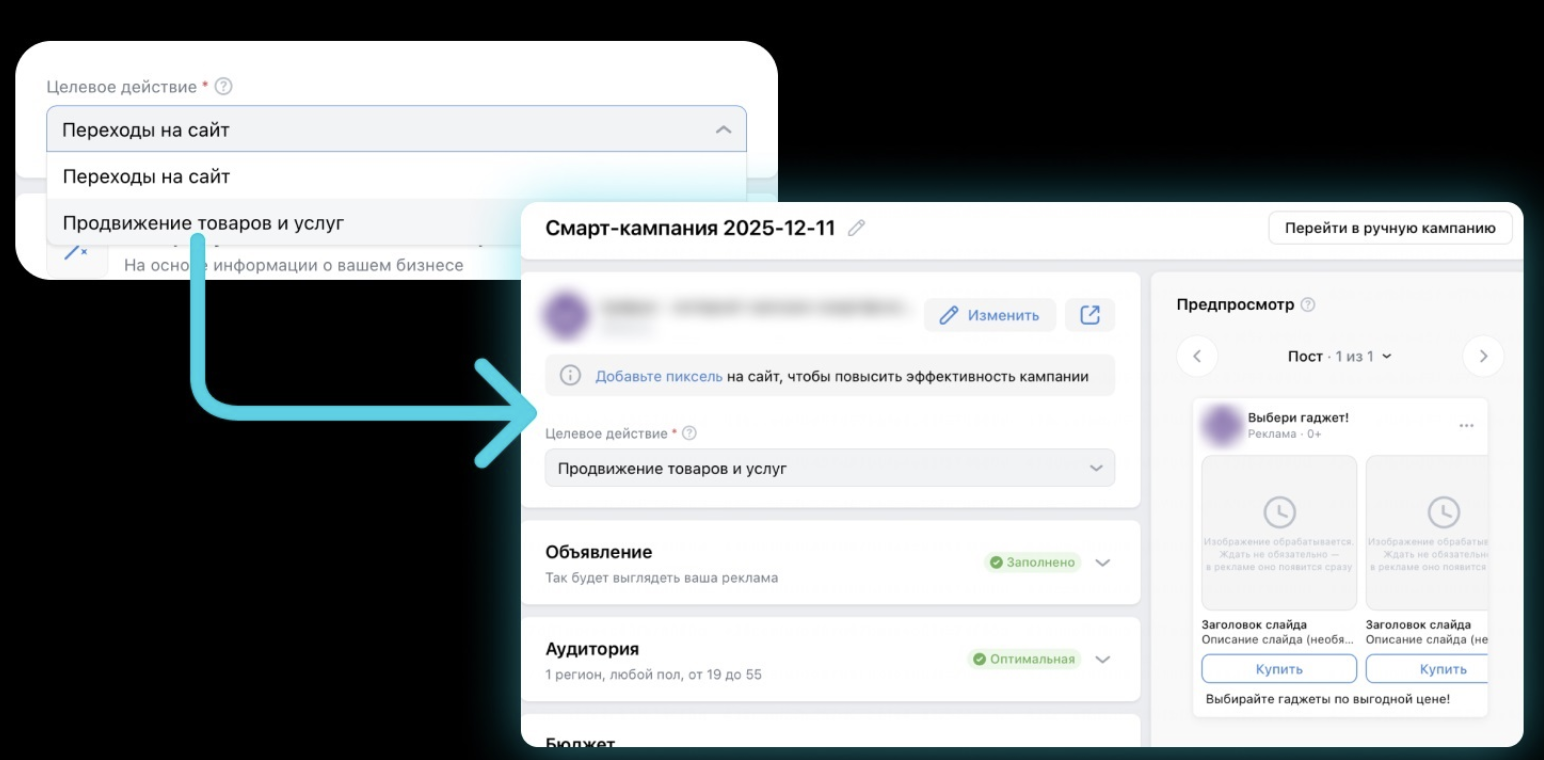Follow the Добавьте пиксель link
1544x760 pixels.
[x=658, y=376]
